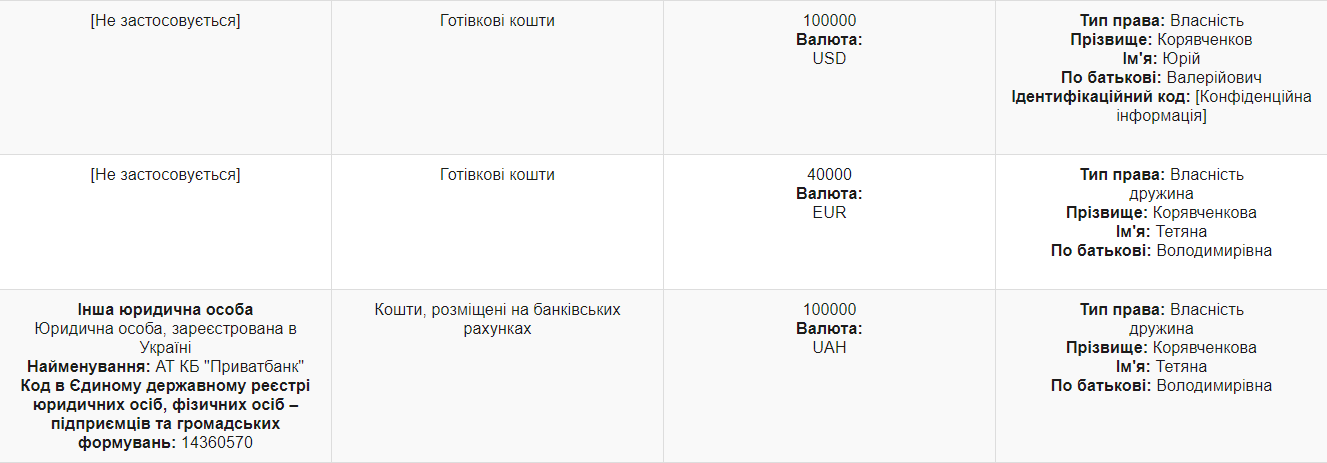Click Готівкові кошти in the USD row
The height and width of the screenshot is (463, 1327).
497,21
